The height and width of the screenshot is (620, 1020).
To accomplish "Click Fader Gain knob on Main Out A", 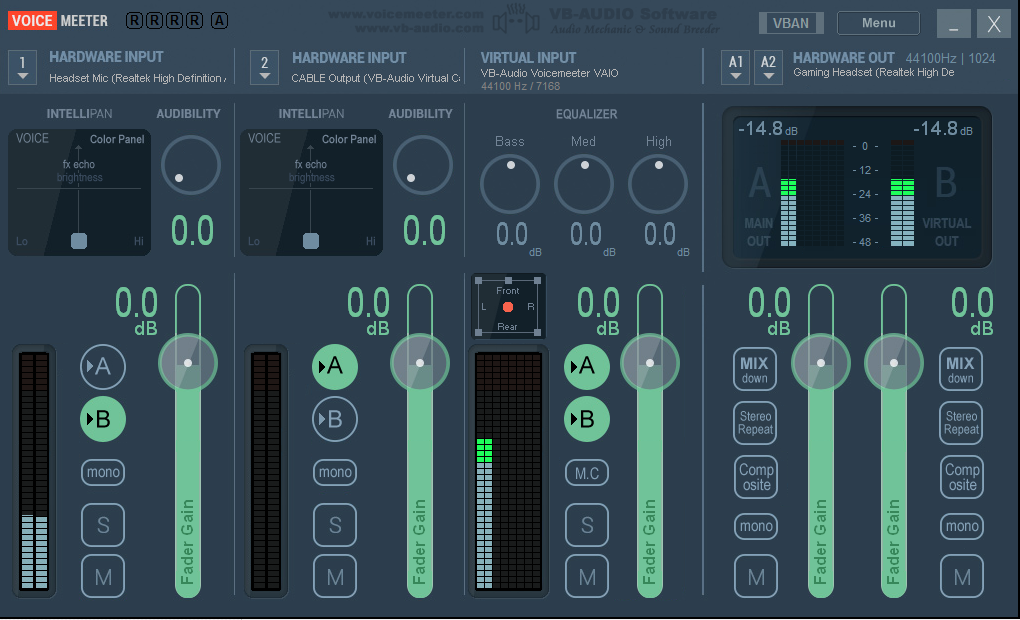I will pos(821,363).
